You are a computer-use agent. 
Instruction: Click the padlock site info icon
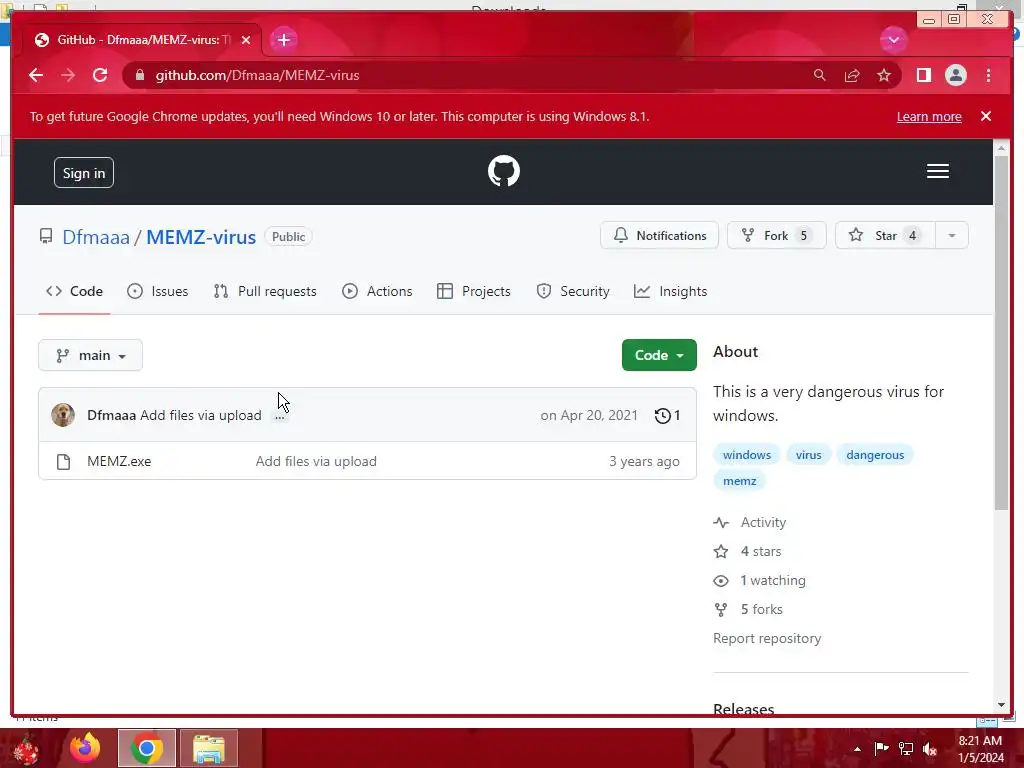[x=140, y=75]
